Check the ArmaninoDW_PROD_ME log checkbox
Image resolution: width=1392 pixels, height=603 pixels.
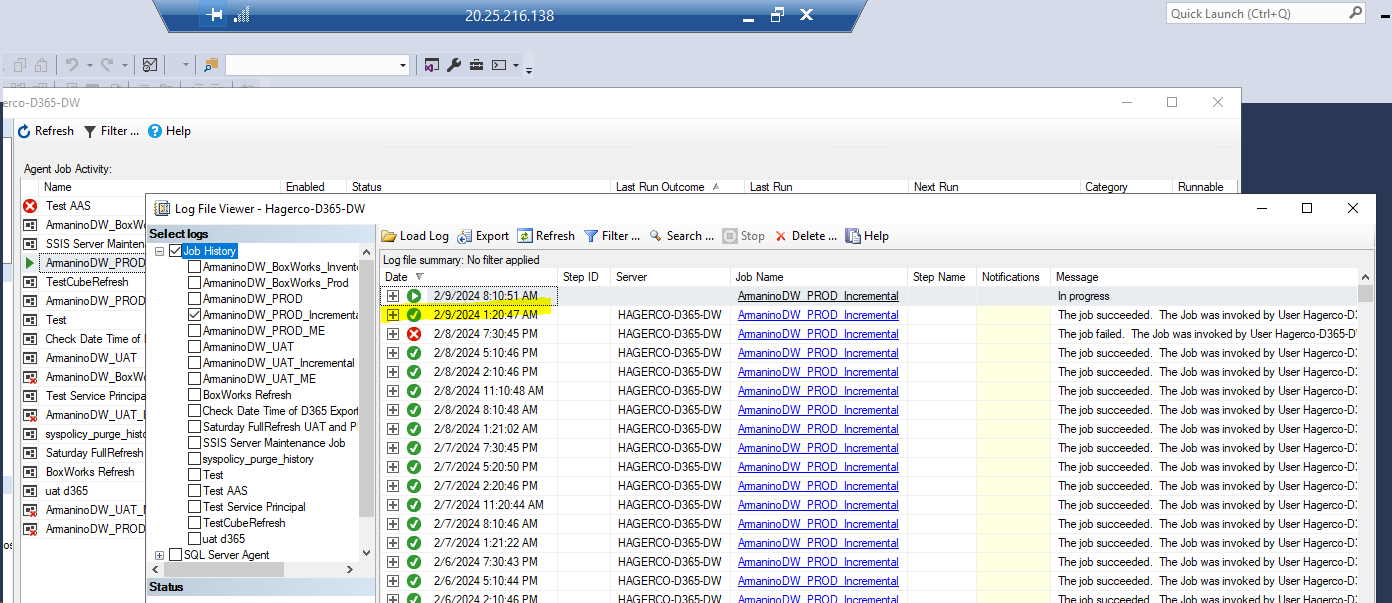[195, 331]
